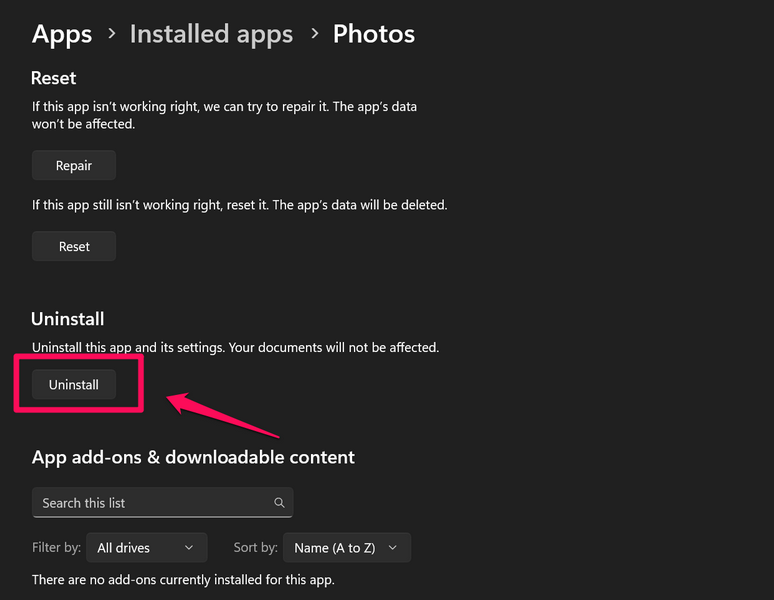Click the Reset section heading
The image size is (774, 600).
click(x=54, y=78)
